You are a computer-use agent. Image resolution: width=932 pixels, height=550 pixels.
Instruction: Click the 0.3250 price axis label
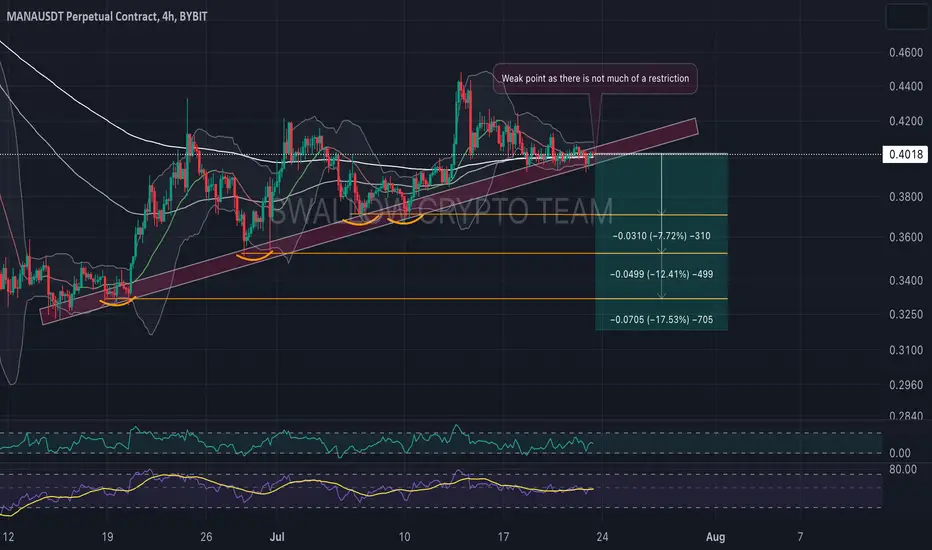906,315
